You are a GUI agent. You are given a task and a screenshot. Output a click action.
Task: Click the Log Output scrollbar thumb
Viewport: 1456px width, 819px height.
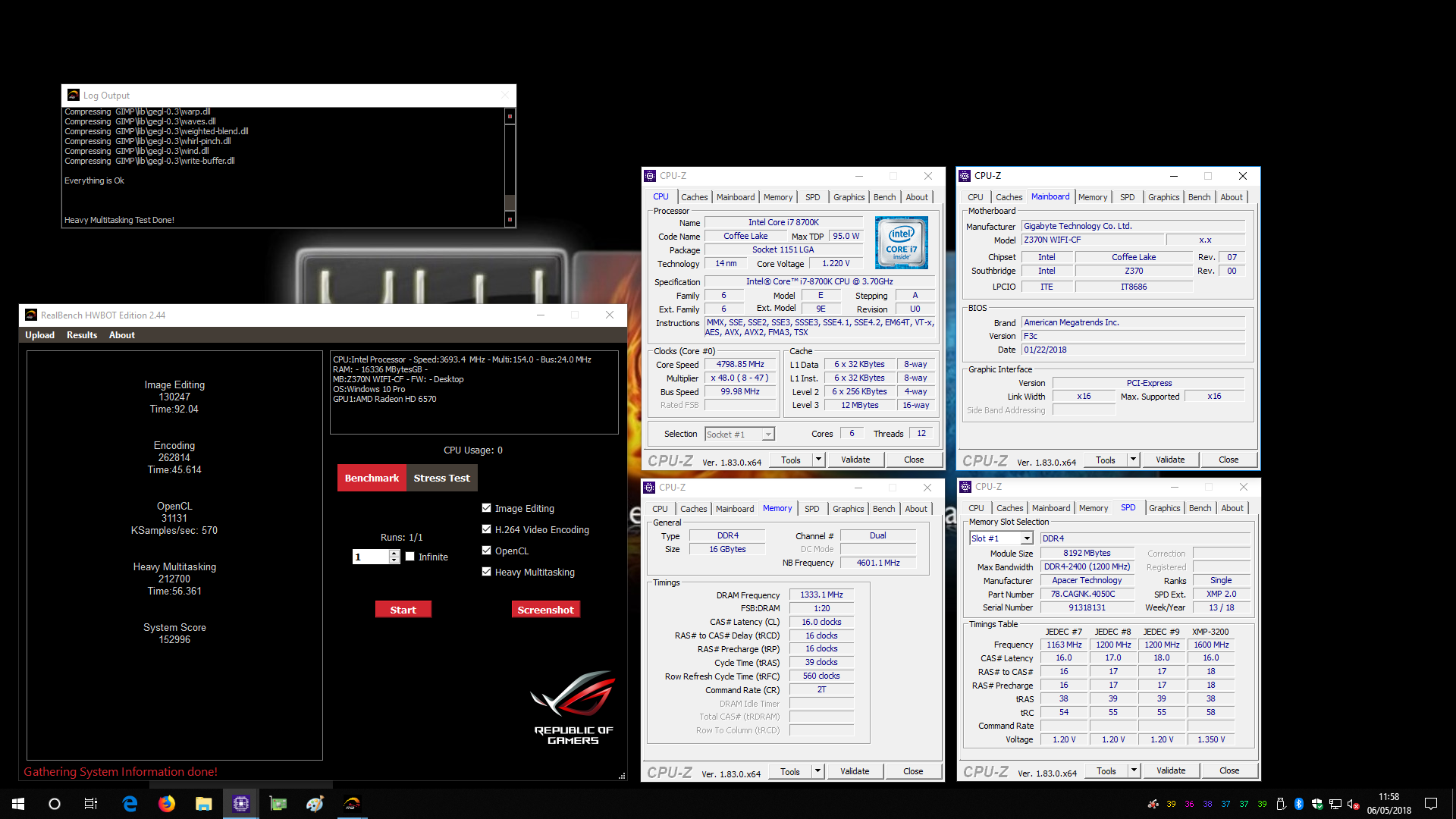(510, 202)
